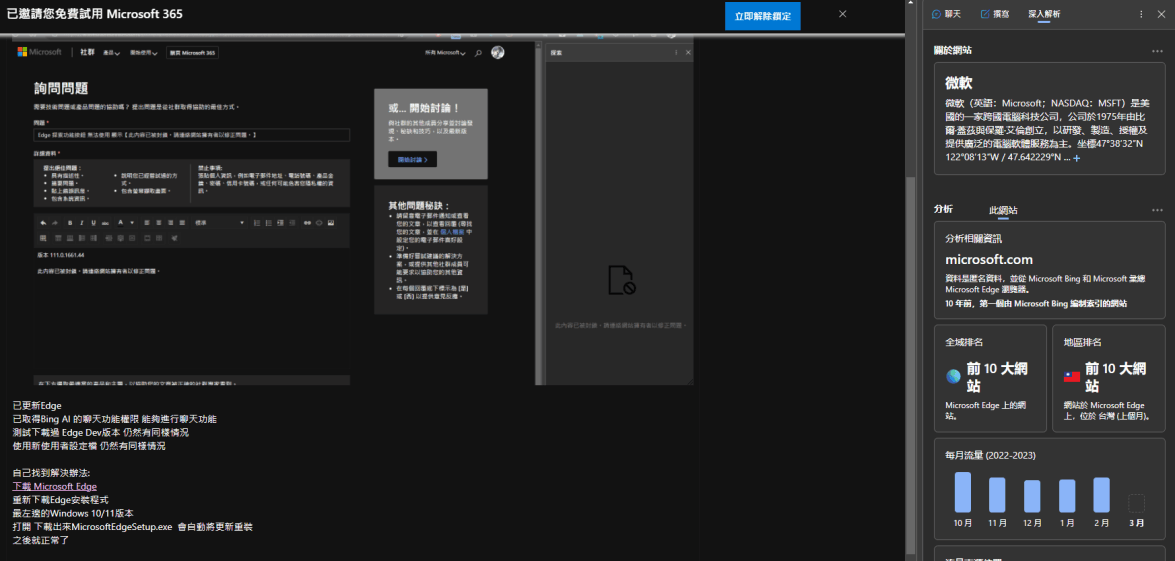Click the 分析相關資訊 label
1175x561 pixels.
[x=973, y=239]
